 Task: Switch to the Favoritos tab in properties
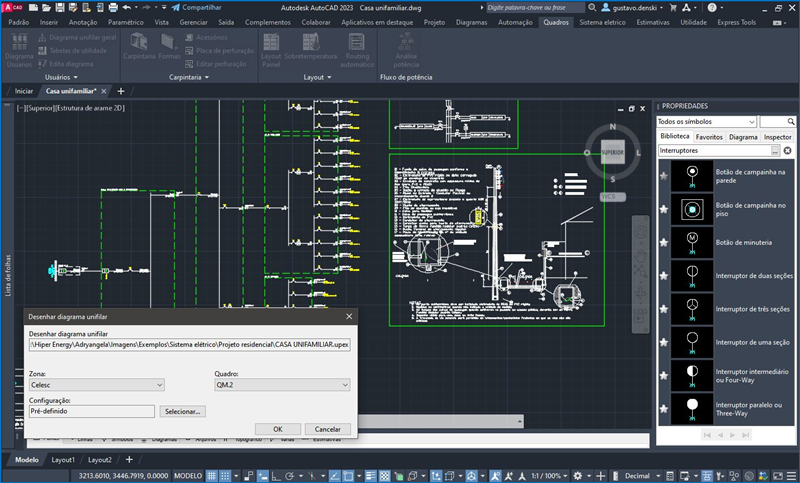pos(709,136)
